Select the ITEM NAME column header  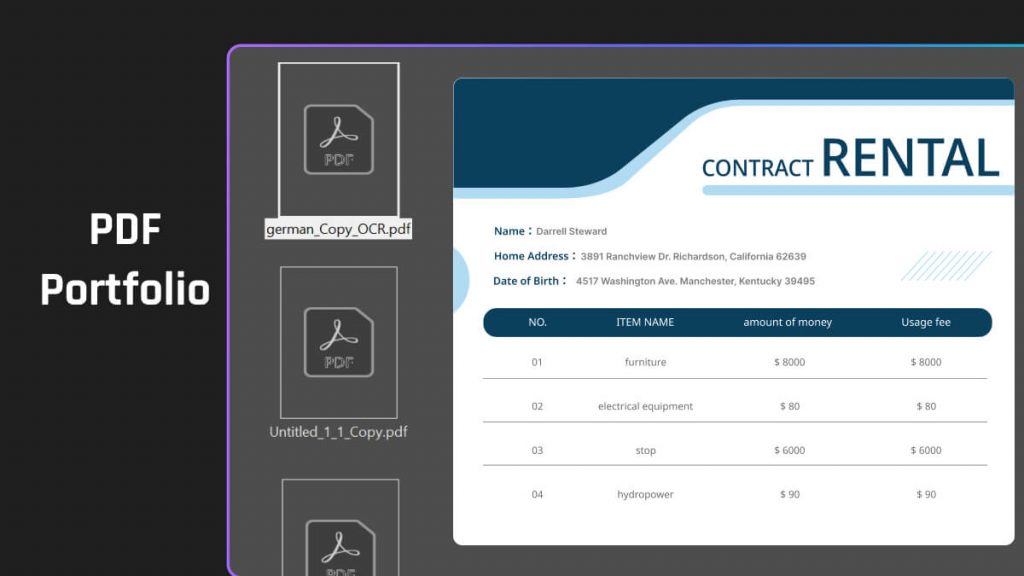(644, 322)
